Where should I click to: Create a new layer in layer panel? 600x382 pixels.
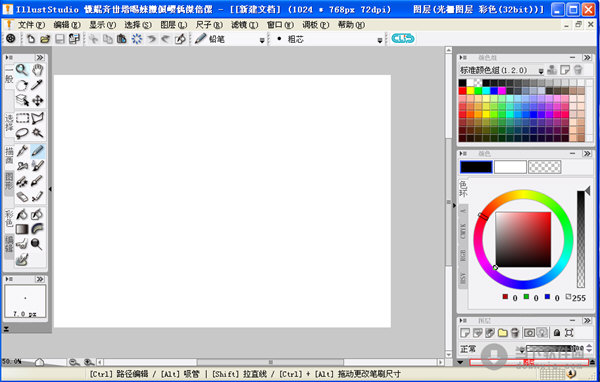[x=465, y=333]
